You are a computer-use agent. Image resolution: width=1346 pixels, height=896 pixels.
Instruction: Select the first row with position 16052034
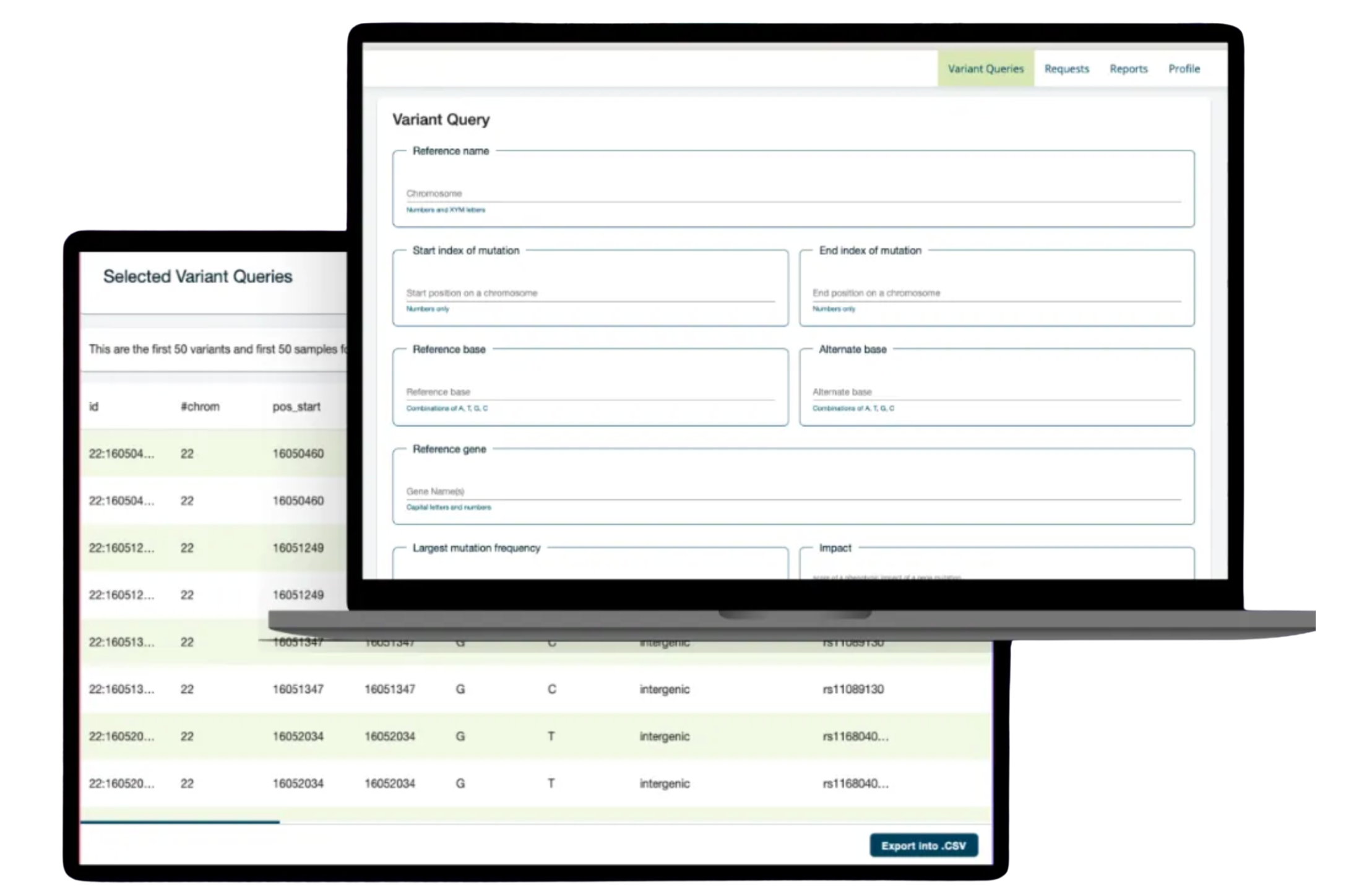297,736
